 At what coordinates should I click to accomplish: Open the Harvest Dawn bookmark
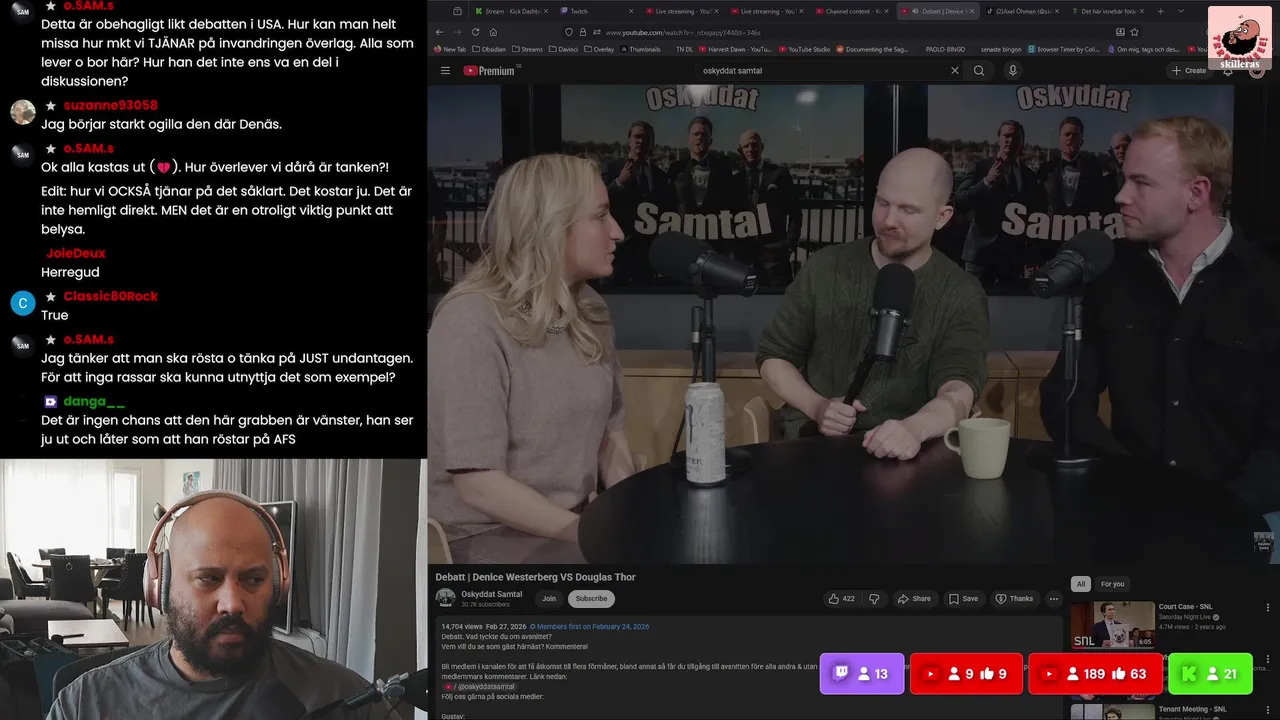point(735,49)
